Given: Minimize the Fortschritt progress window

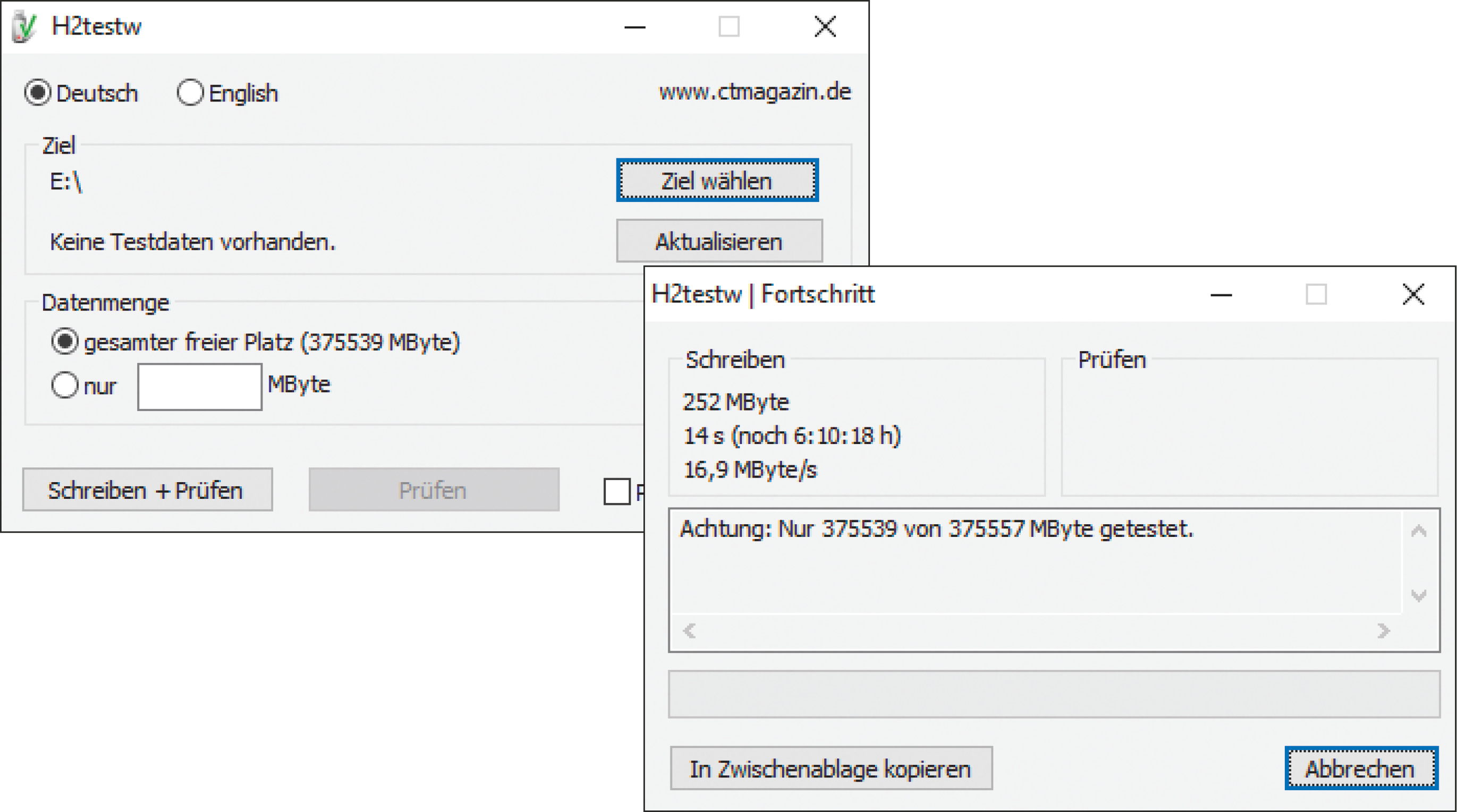Looking at the screenshot, I should click(1221, 295).
